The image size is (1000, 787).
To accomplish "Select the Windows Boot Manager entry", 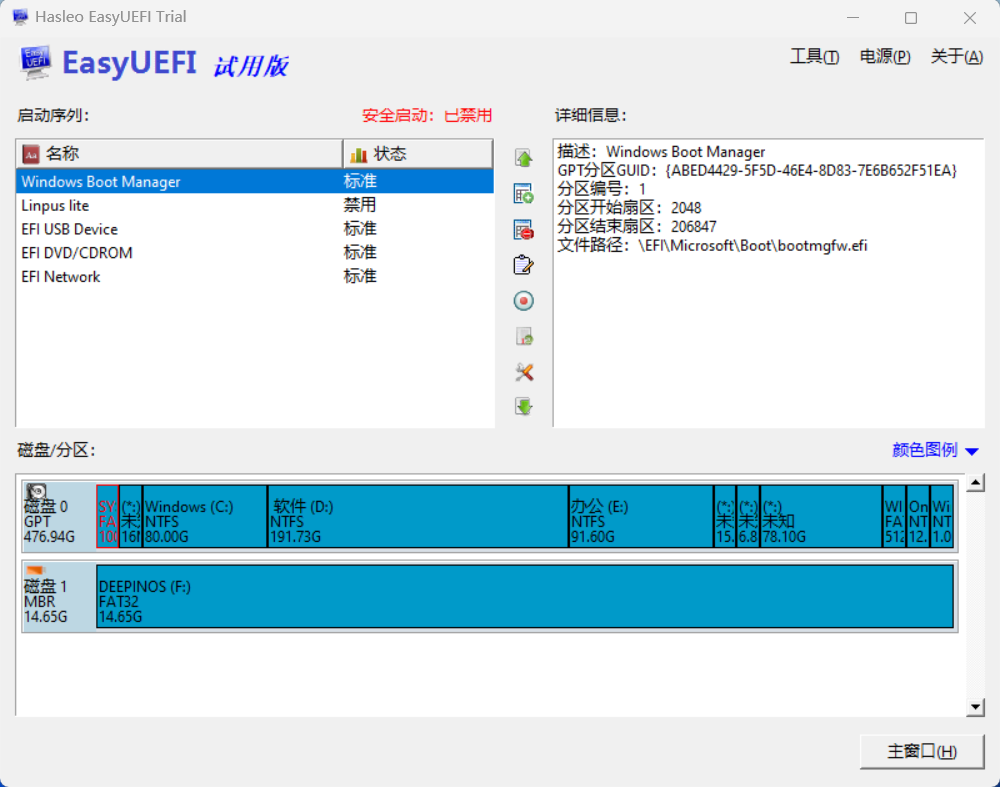I will (x=254, y=181).
